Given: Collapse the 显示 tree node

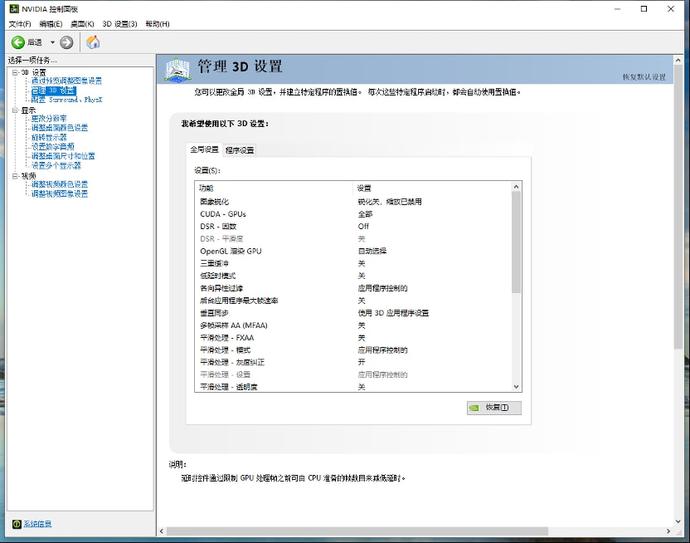Looking at the screenshot, I should (15, 110).
